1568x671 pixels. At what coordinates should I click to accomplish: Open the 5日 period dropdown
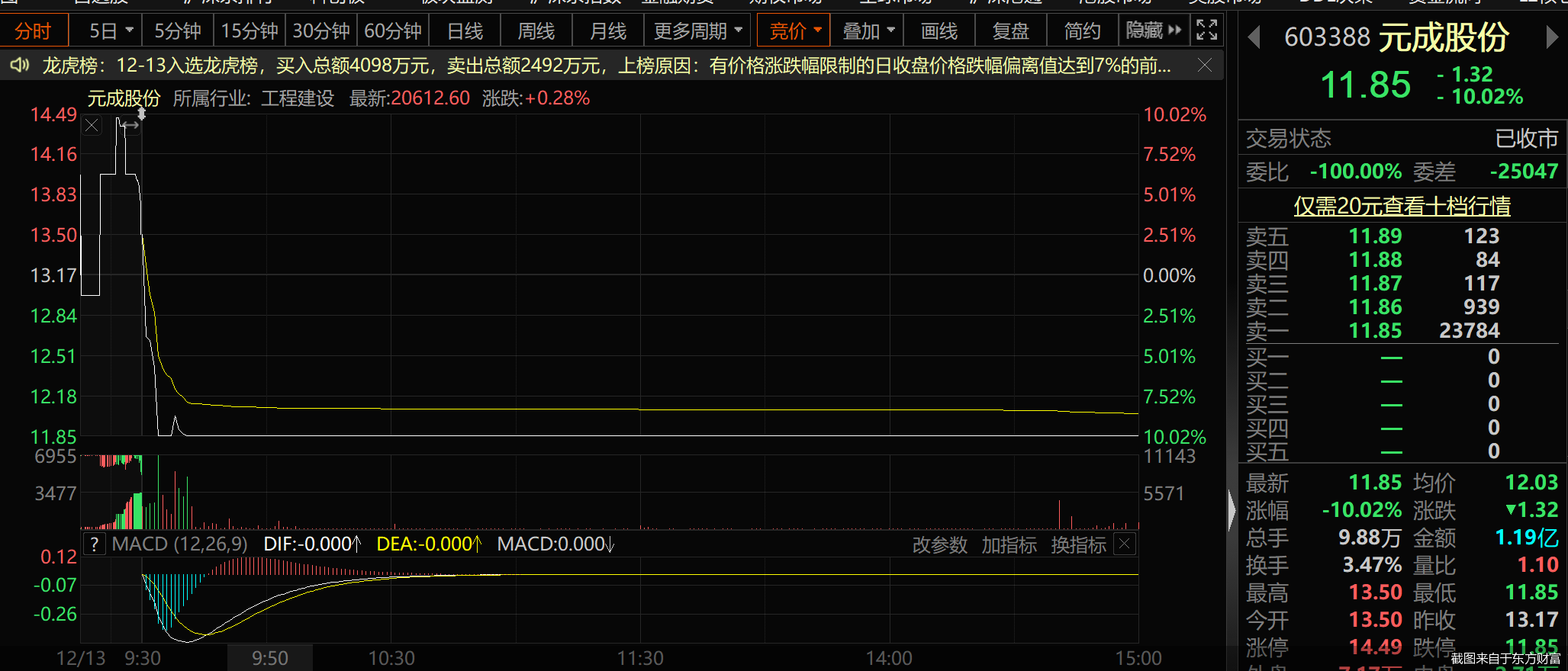111,30
